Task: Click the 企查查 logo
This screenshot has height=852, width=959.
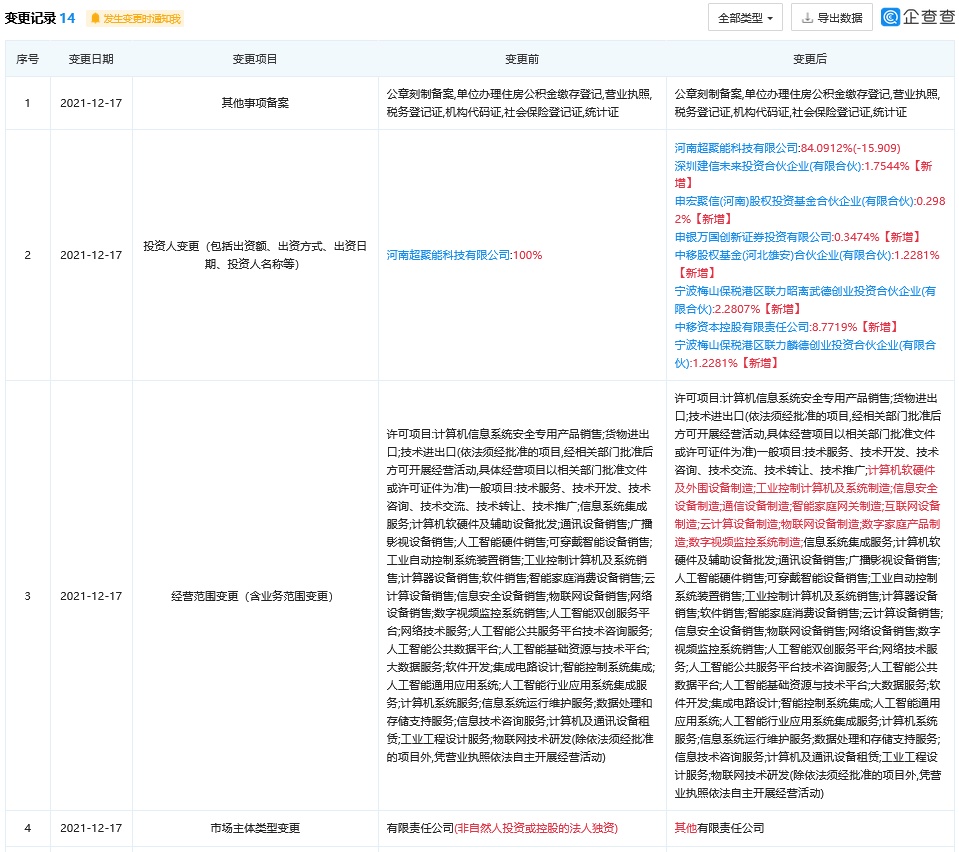Action: pos(917,17)
